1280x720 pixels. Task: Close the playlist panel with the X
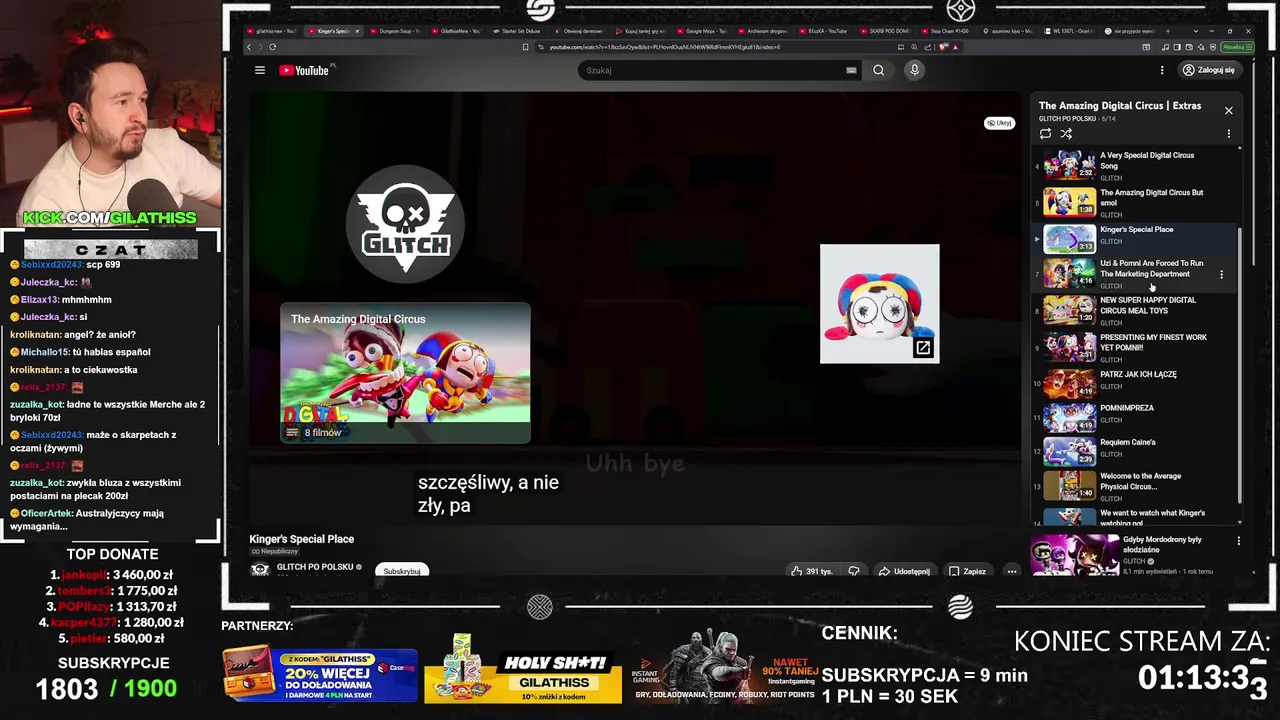1229,110
